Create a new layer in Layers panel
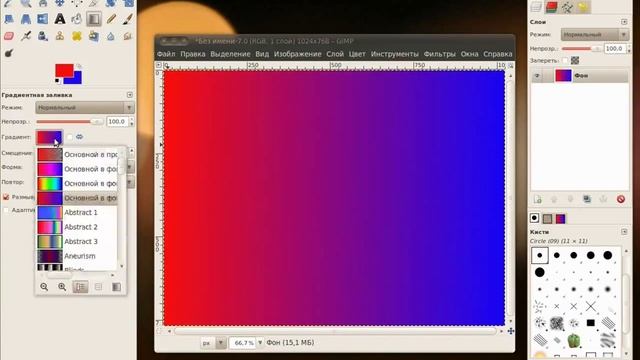The height and width of the screenshot is (360, 640). [538, 199]
